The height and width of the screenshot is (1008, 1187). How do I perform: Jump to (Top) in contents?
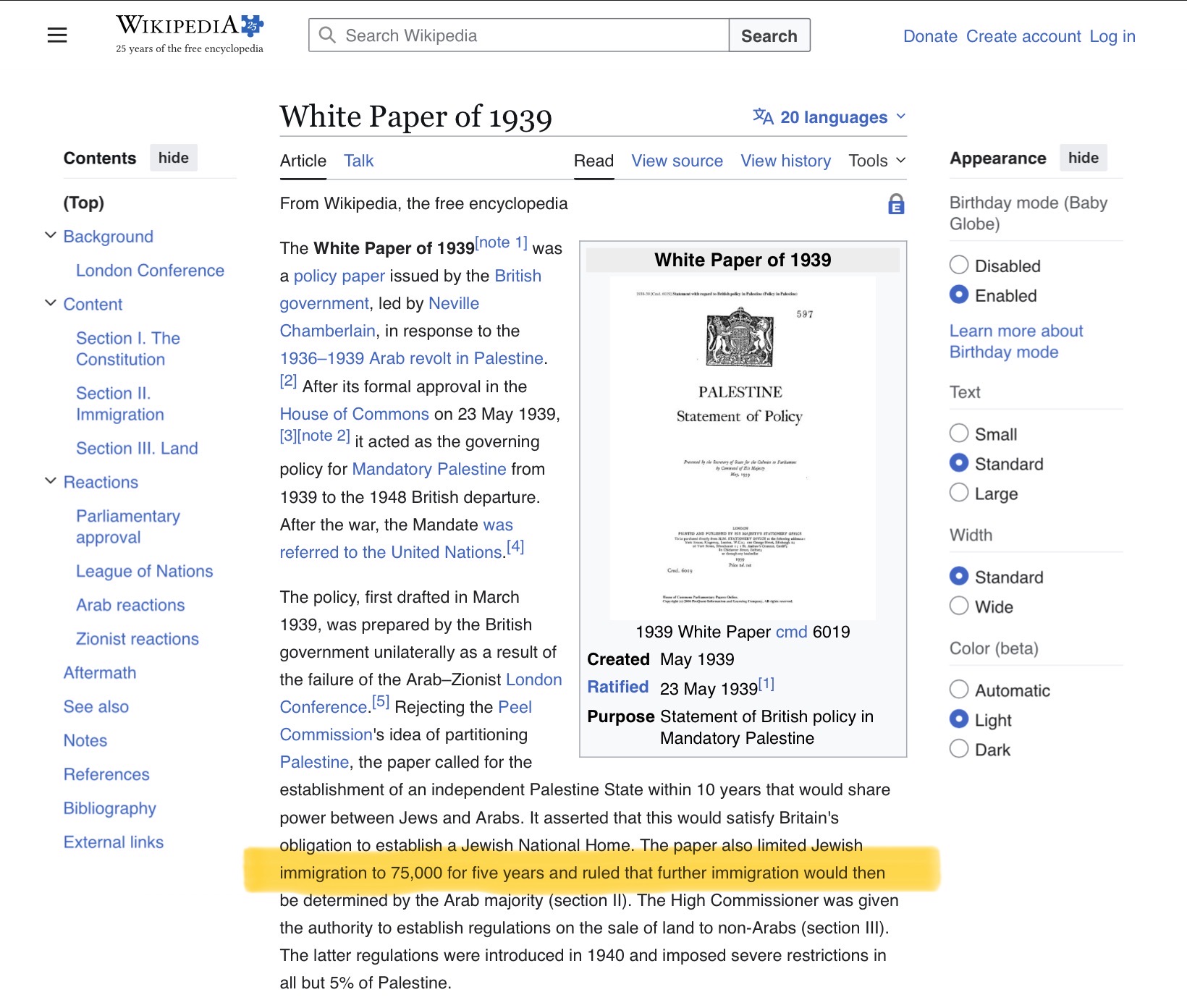tap(84, 203)
